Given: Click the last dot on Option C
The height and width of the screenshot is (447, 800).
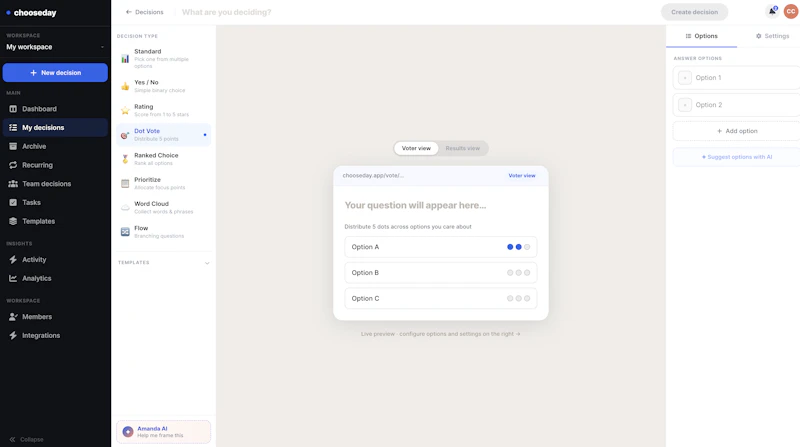Looking at the screenshot, I should click(527, 299).
